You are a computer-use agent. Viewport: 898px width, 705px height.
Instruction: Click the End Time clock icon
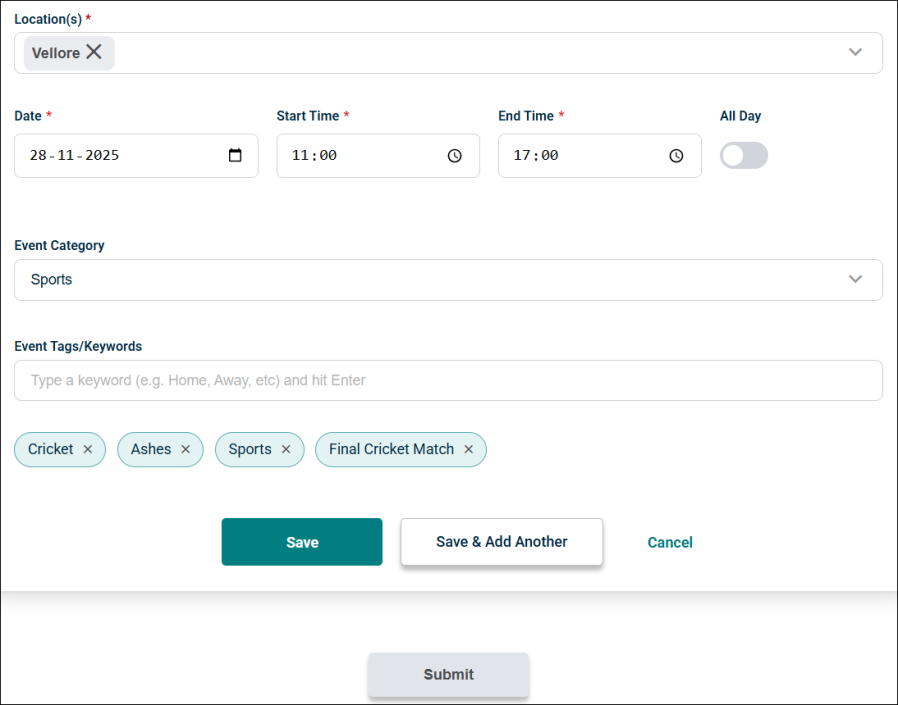click(676, 156)
